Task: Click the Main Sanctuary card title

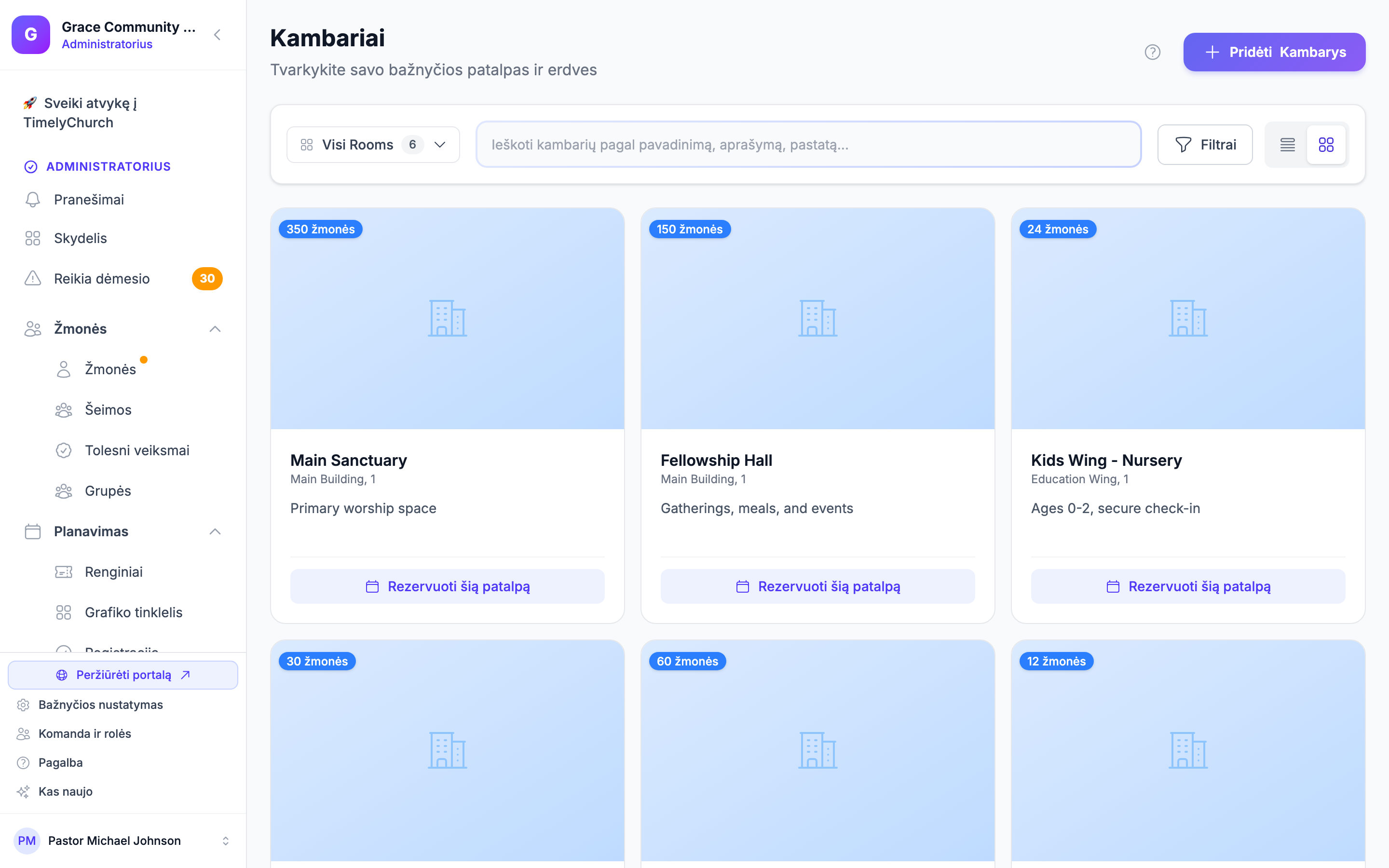Action: tap(348, 461)
